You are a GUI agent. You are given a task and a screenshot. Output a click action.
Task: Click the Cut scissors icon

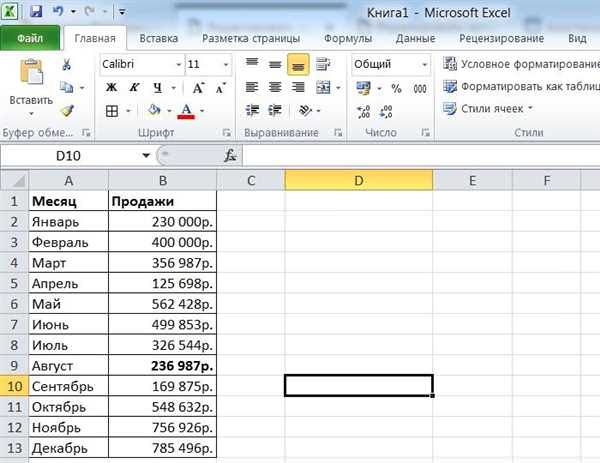coord(67,64)
